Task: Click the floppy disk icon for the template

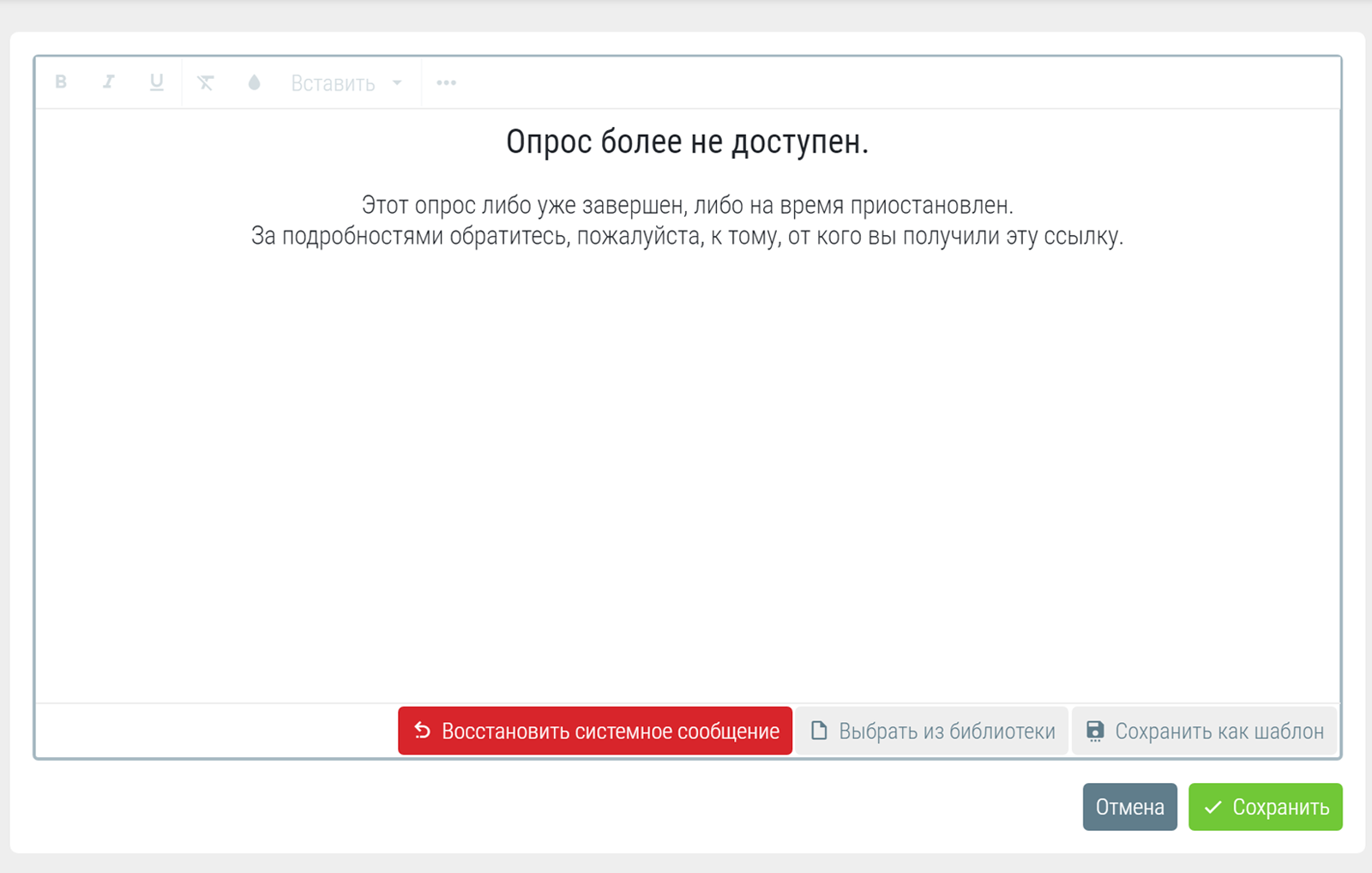Action: coord(1095,731)
